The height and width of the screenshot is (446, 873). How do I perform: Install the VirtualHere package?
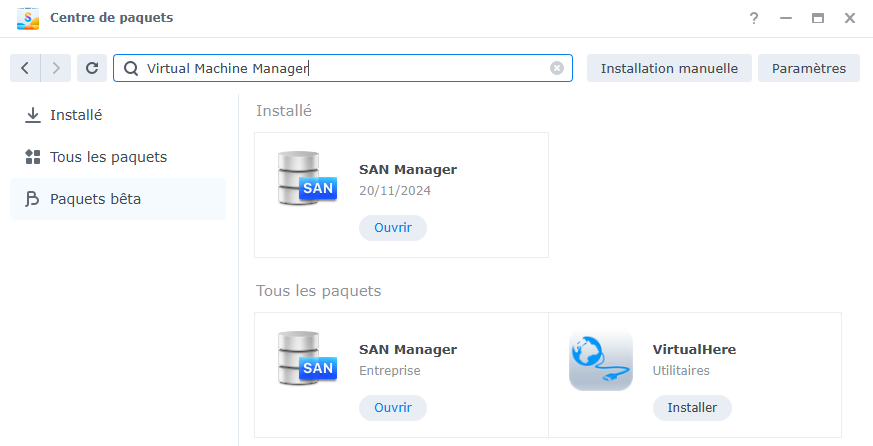[x=692, y=408]
